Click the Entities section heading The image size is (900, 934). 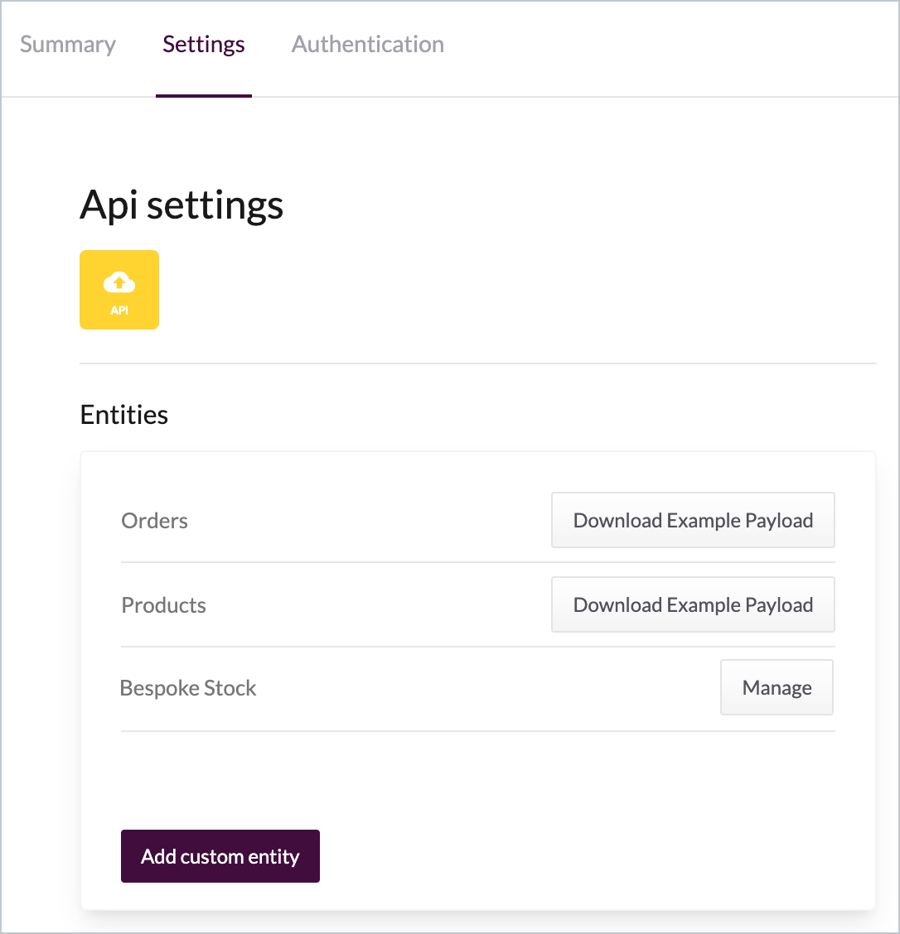[124, 415]
